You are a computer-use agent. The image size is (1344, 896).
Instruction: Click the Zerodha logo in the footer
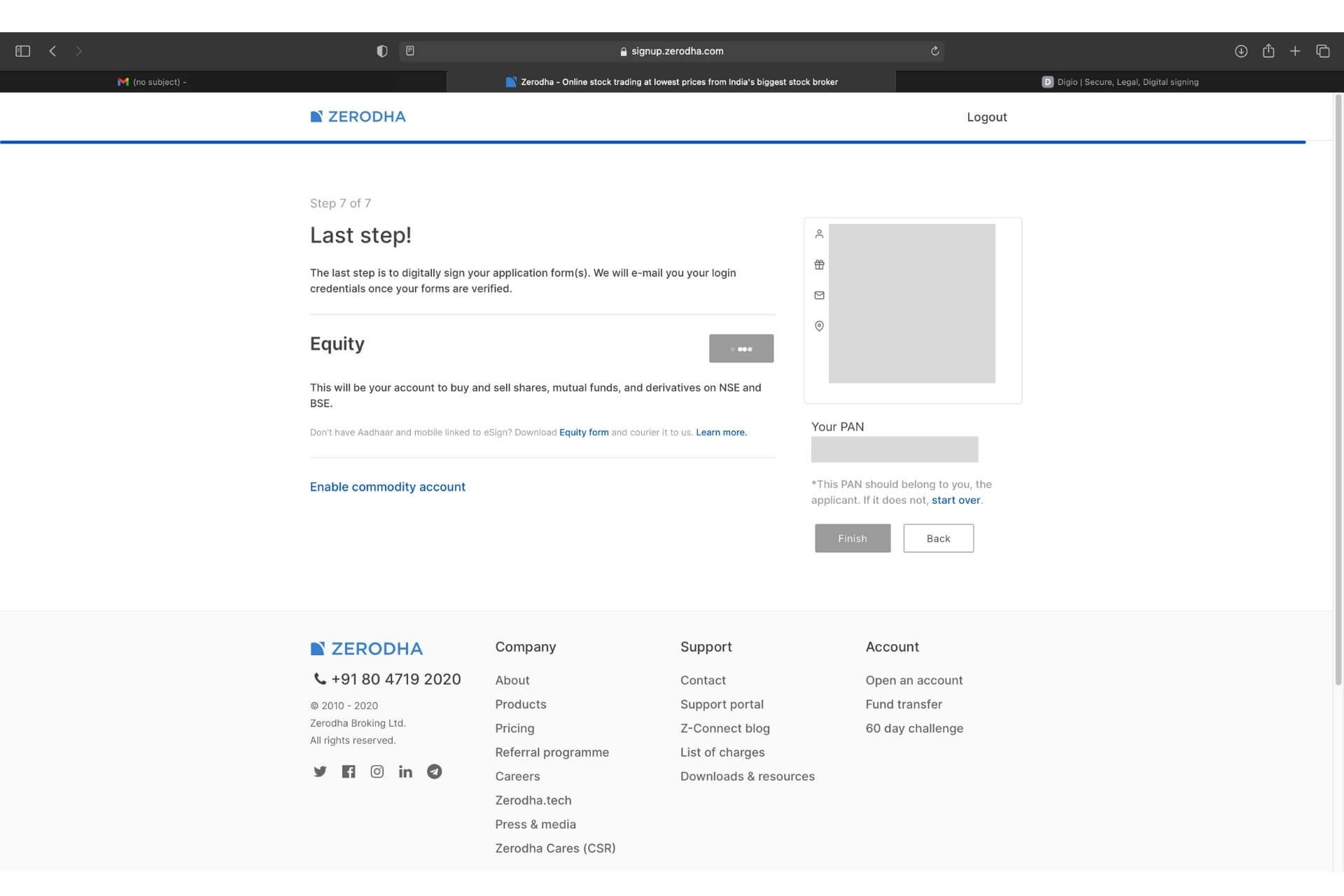[x=366, y=648]
